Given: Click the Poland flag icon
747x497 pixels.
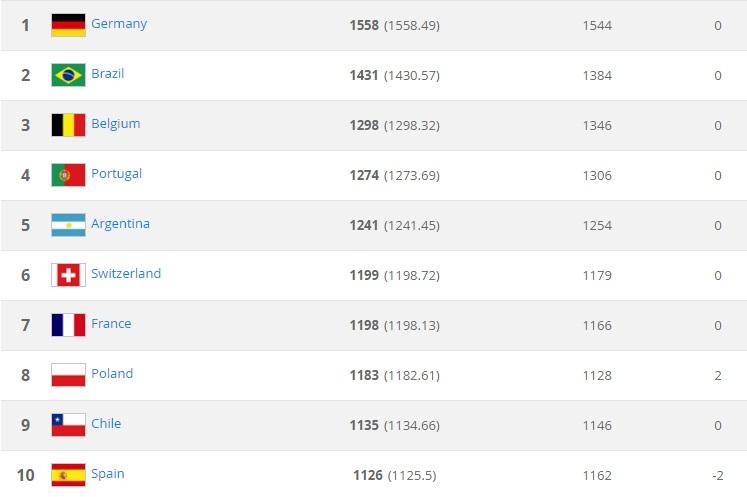Looking at the screenshot, I should click(68, 375).
